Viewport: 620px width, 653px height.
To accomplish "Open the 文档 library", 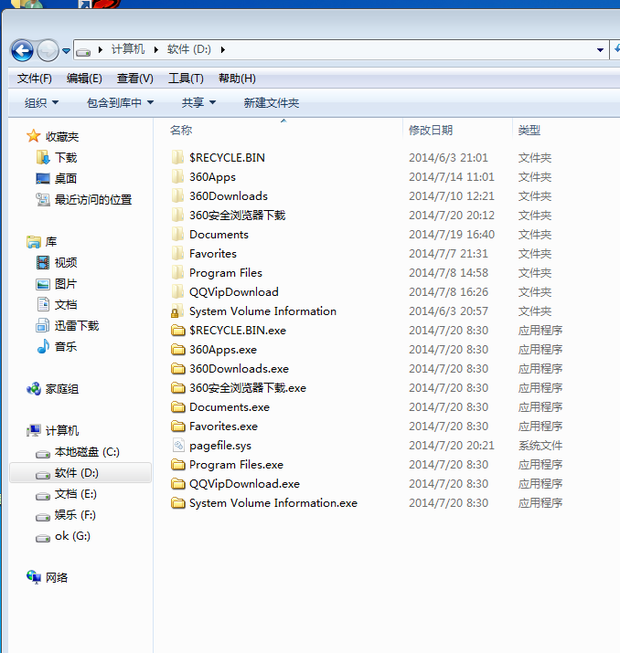I will click(x=66, y=305).
